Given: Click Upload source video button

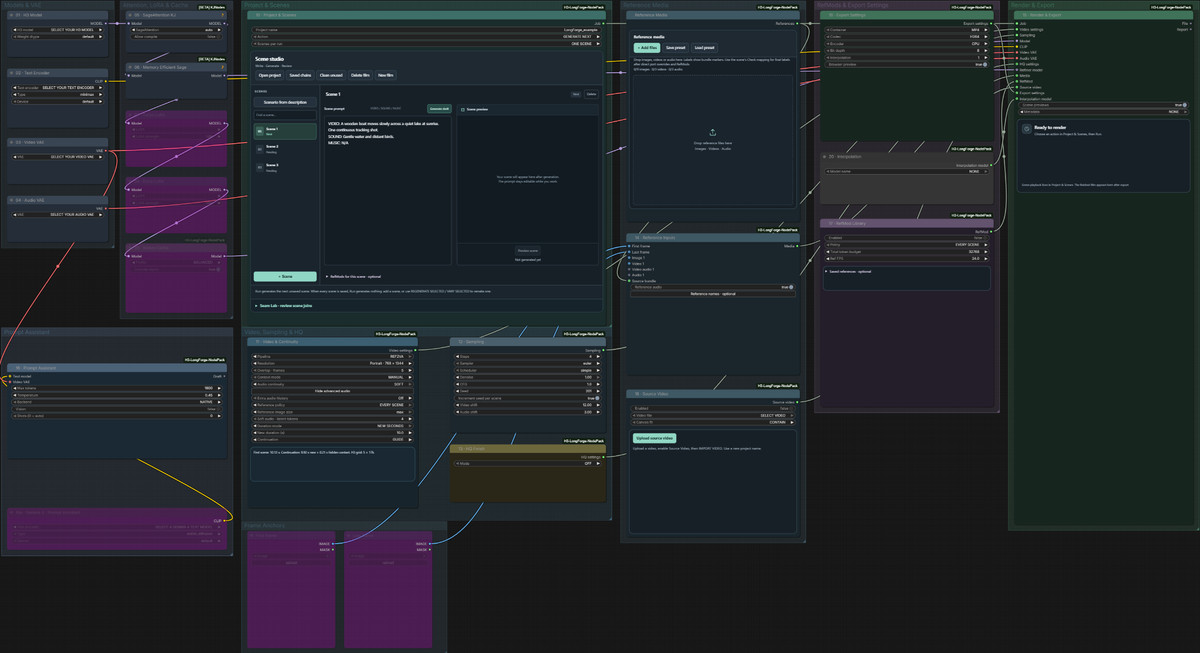Looking at the screenshot, I should [x=655, y=438].
